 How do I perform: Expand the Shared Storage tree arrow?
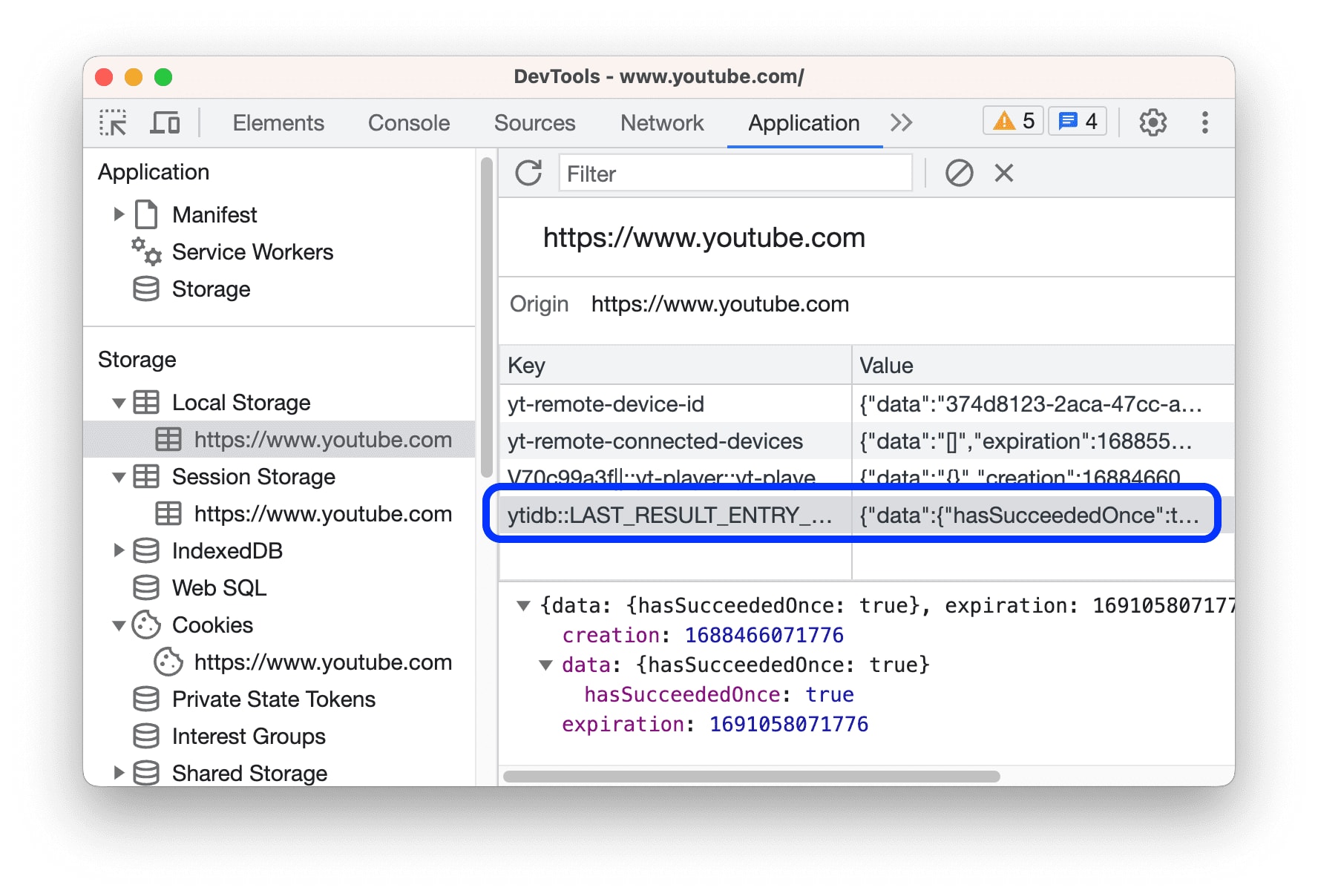119,773
